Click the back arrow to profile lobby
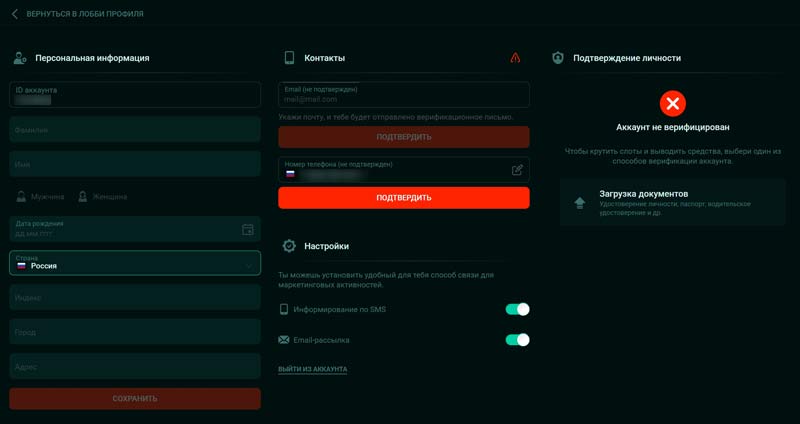The height and width of the screenshot is (424, 800). tap(15, 14)
